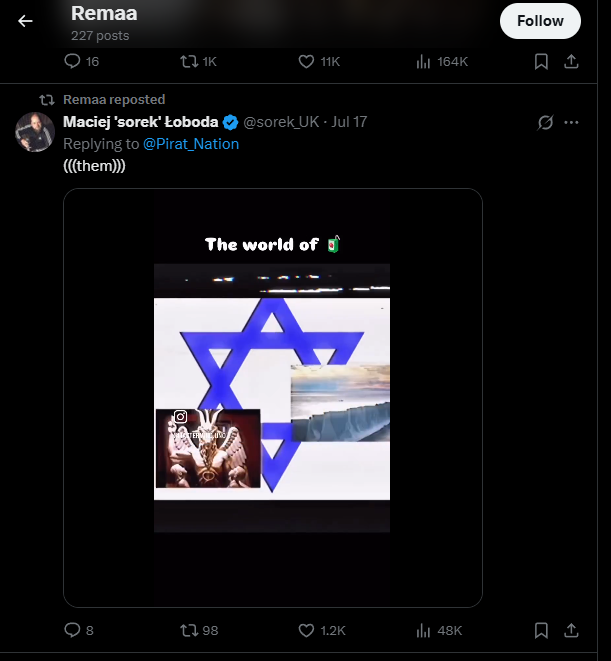Go back using the left arrow
Viewport: 611px width, 661px height.
pyautogui.click(x=25, y=21)
